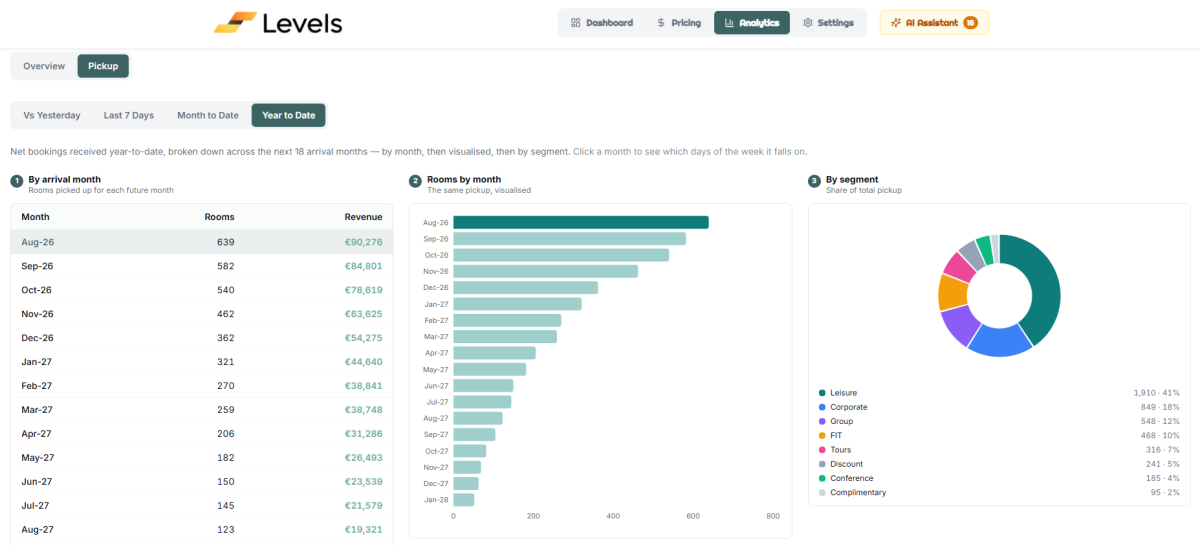Click the step 3 By segment badge
The image size is (1200, 545).
pos(814,181)
